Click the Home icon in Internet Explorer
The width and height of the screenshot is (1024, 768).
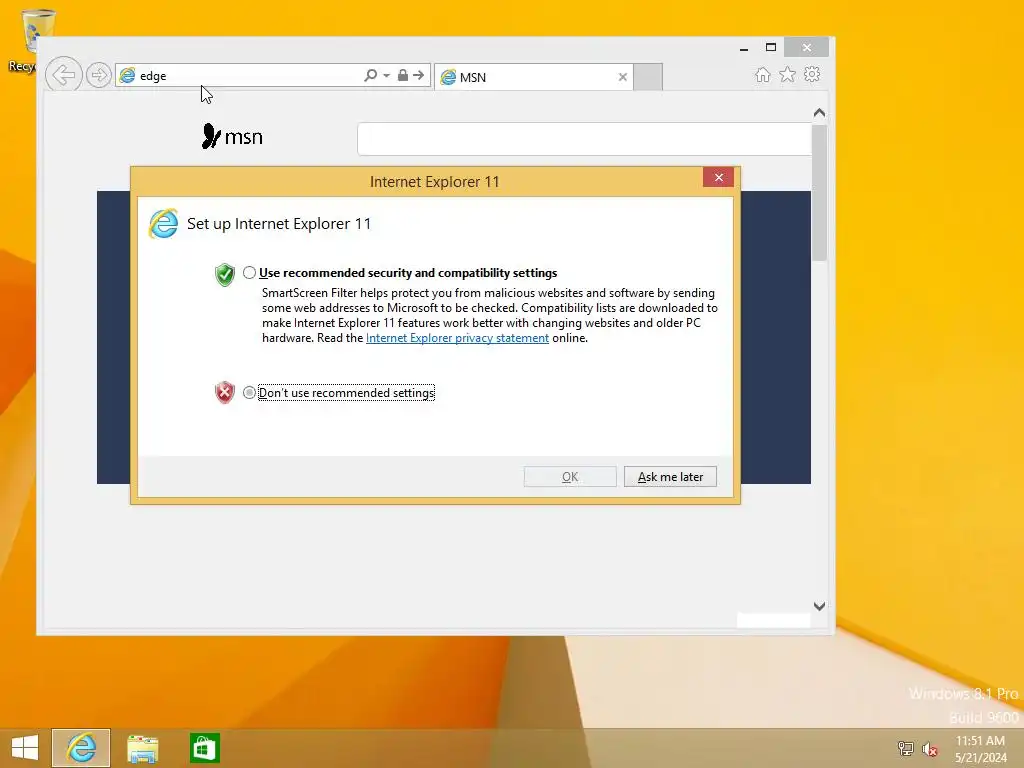pyautogui.click(x=762, y=74)
